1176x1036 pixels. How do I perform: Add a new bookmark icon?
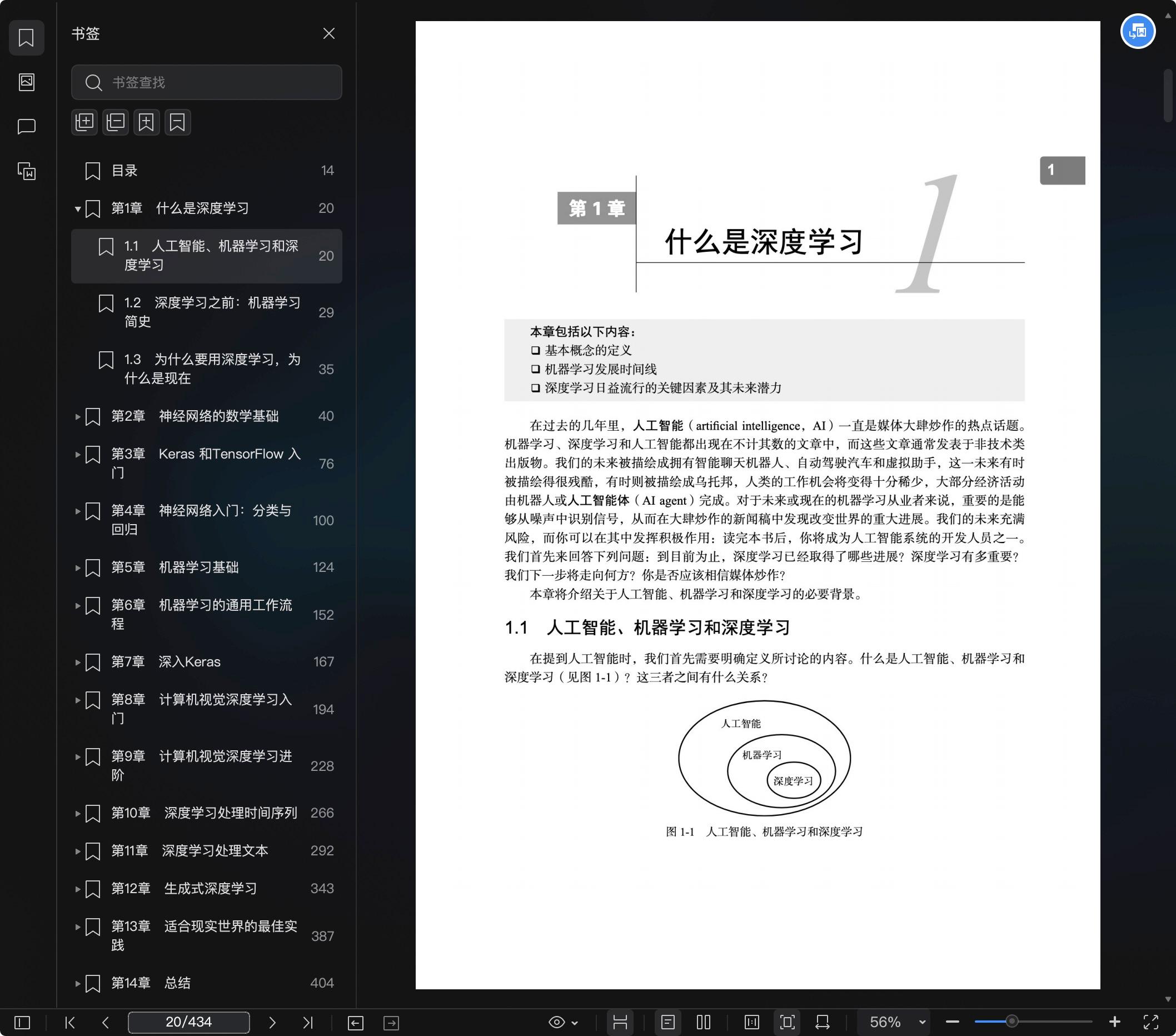coord(146,122)
